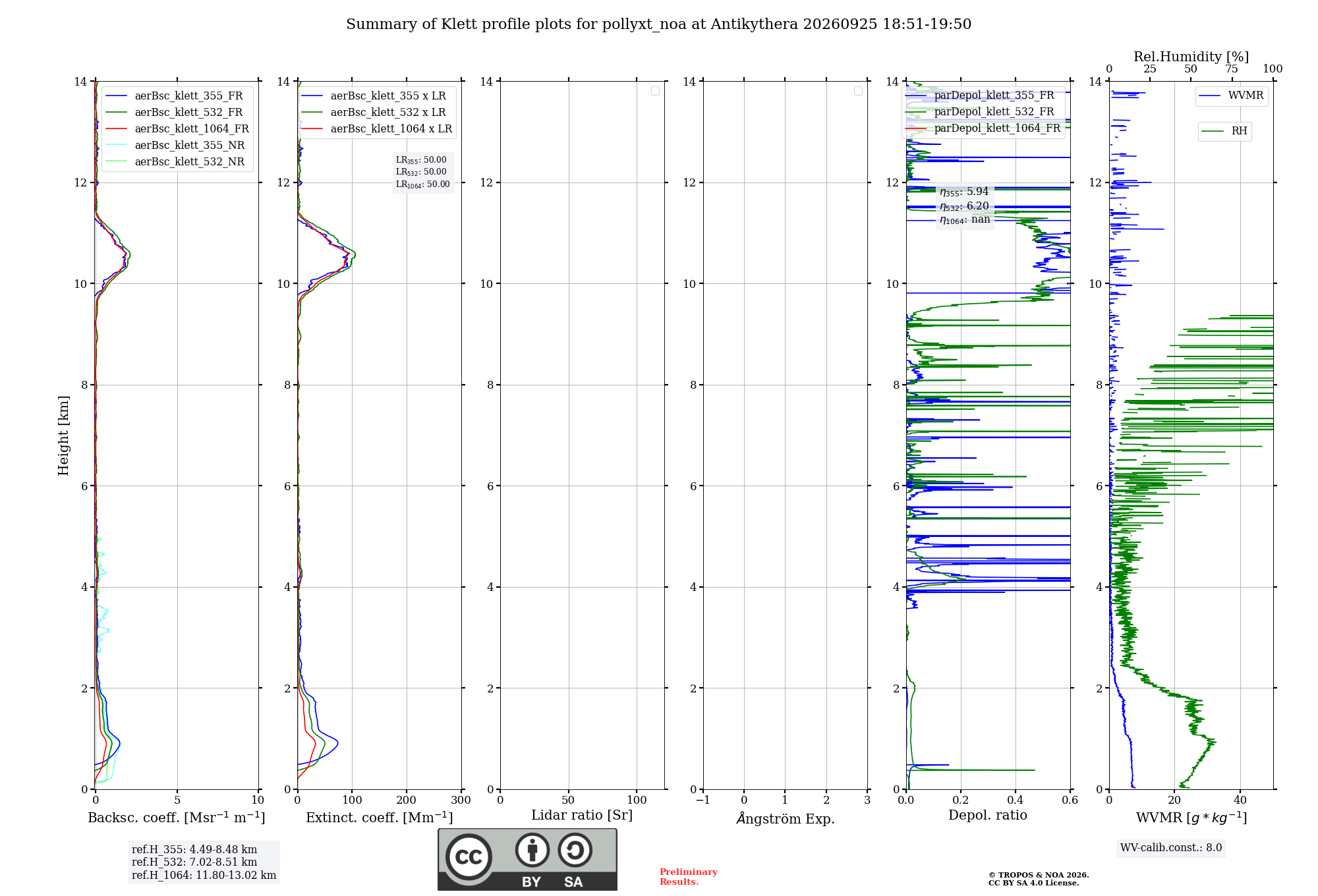Click the LR532: 50.00 value
The width and height of the screenshot is (1318, 896).
tap(421, 172)
